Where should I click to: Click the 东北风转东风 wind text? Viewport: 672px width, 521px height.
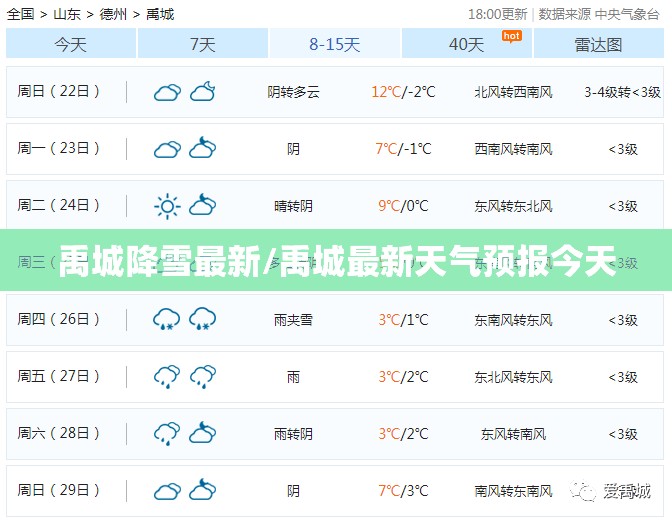tap(513, 377)
